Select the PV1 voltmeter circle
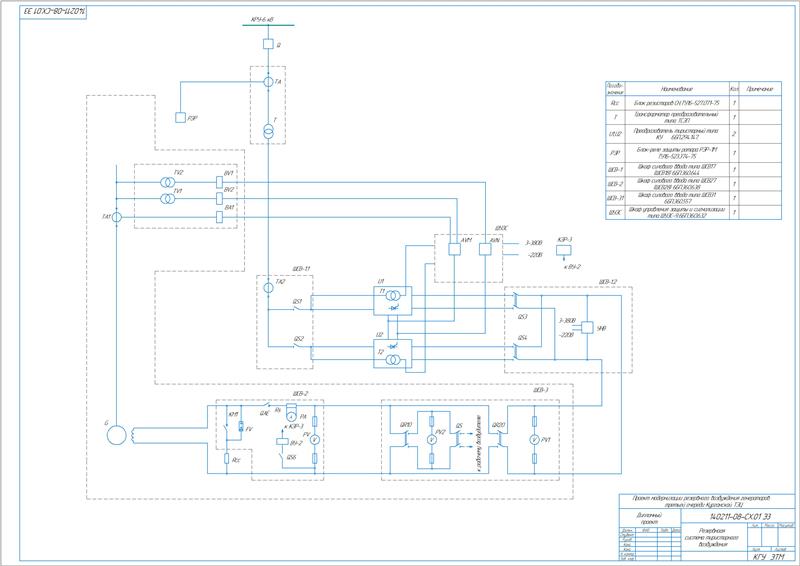 (x=534, y=439)
